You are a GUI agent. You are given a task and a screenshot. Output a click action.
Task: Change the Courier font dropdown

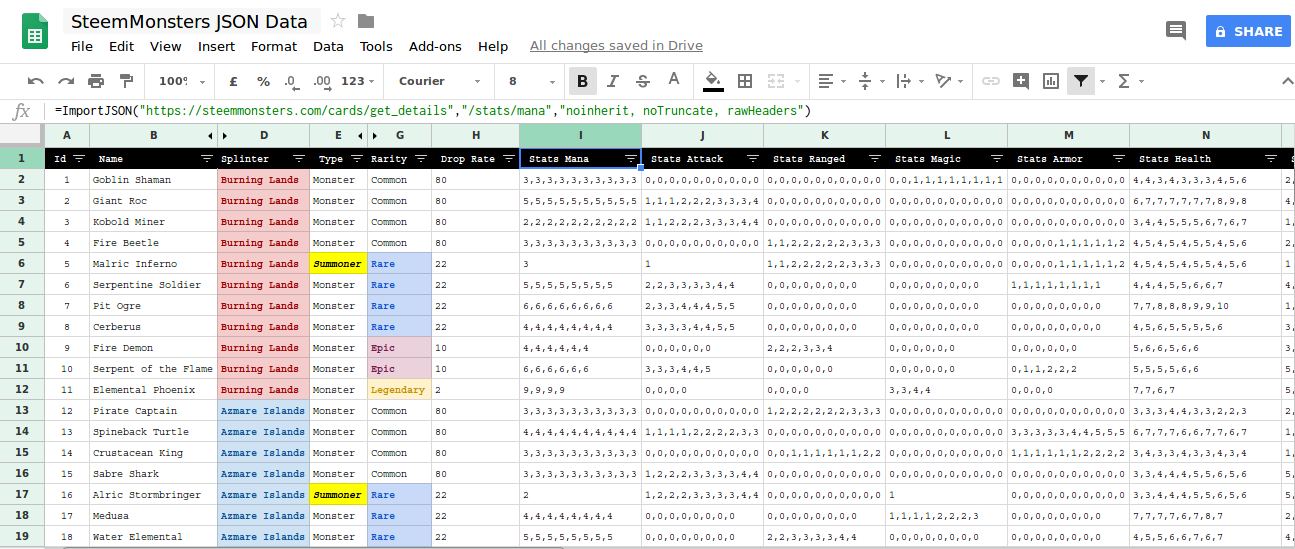(439, 81)
